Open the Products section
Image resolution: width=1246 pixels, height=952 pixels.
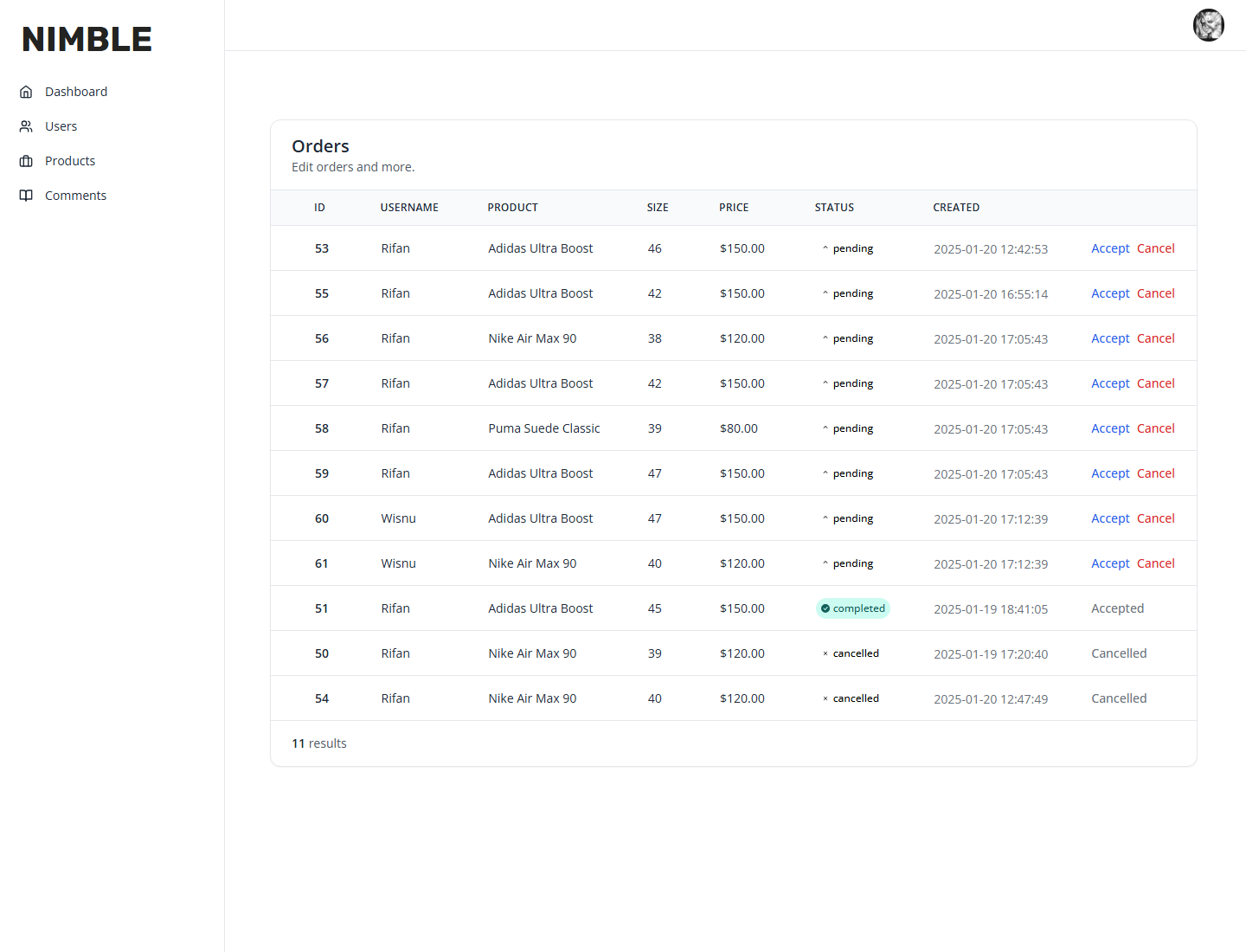pos(70,161)
